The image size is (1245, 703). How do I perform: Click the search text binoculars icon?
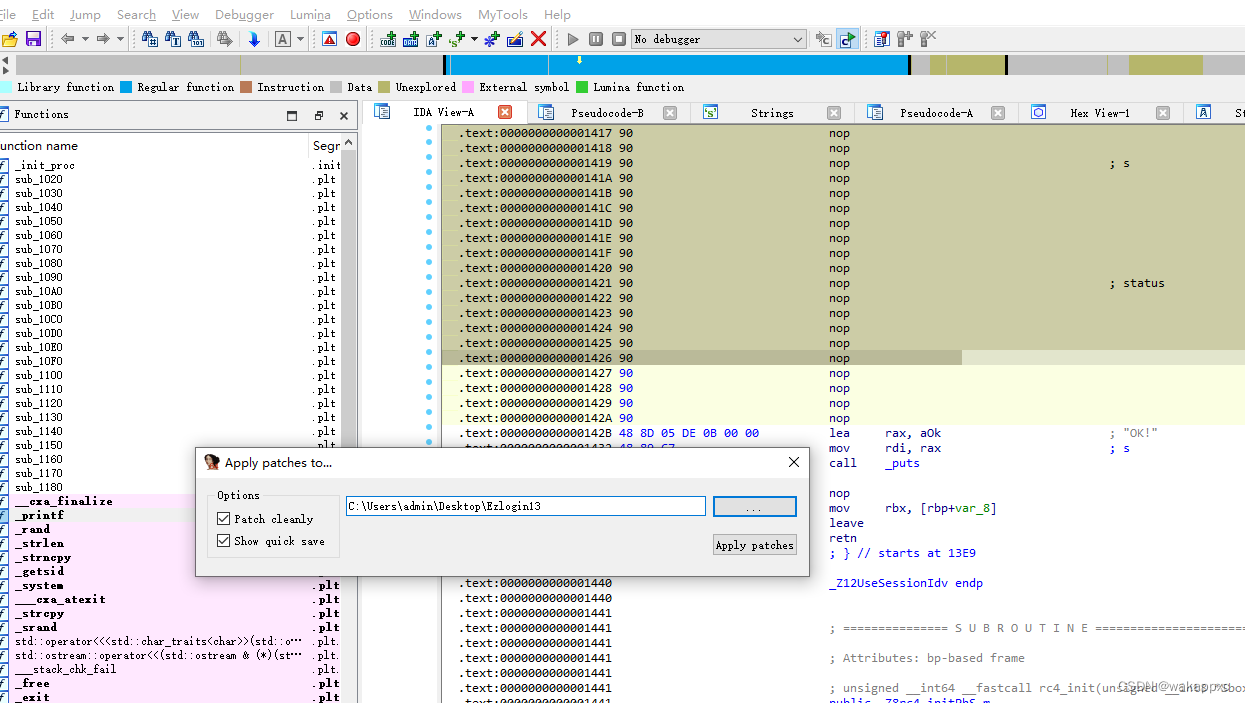173,39
